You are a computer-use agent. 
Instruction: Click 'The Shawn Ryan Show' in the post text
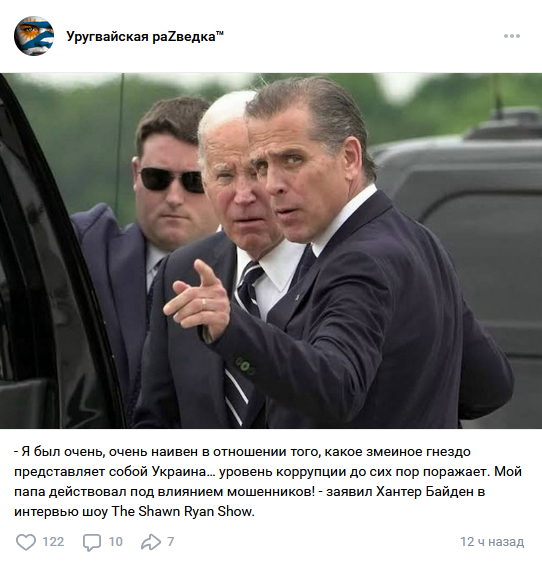click(183, 511)
